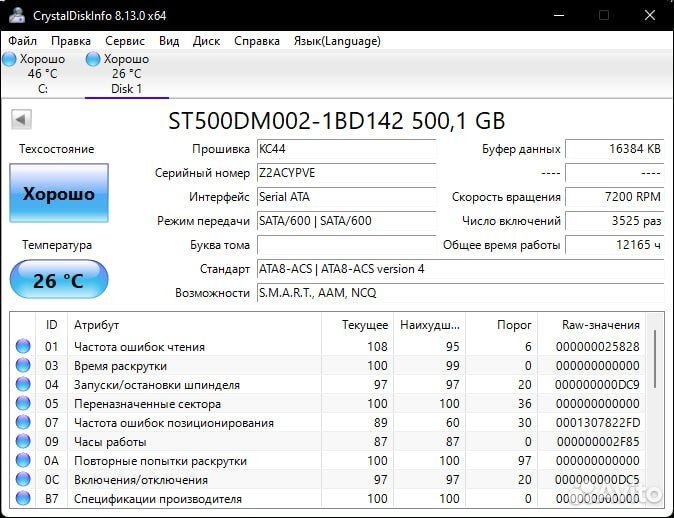Click status orb for attribute 09
This screenshot has height=518, width=674.
(23, 441)
